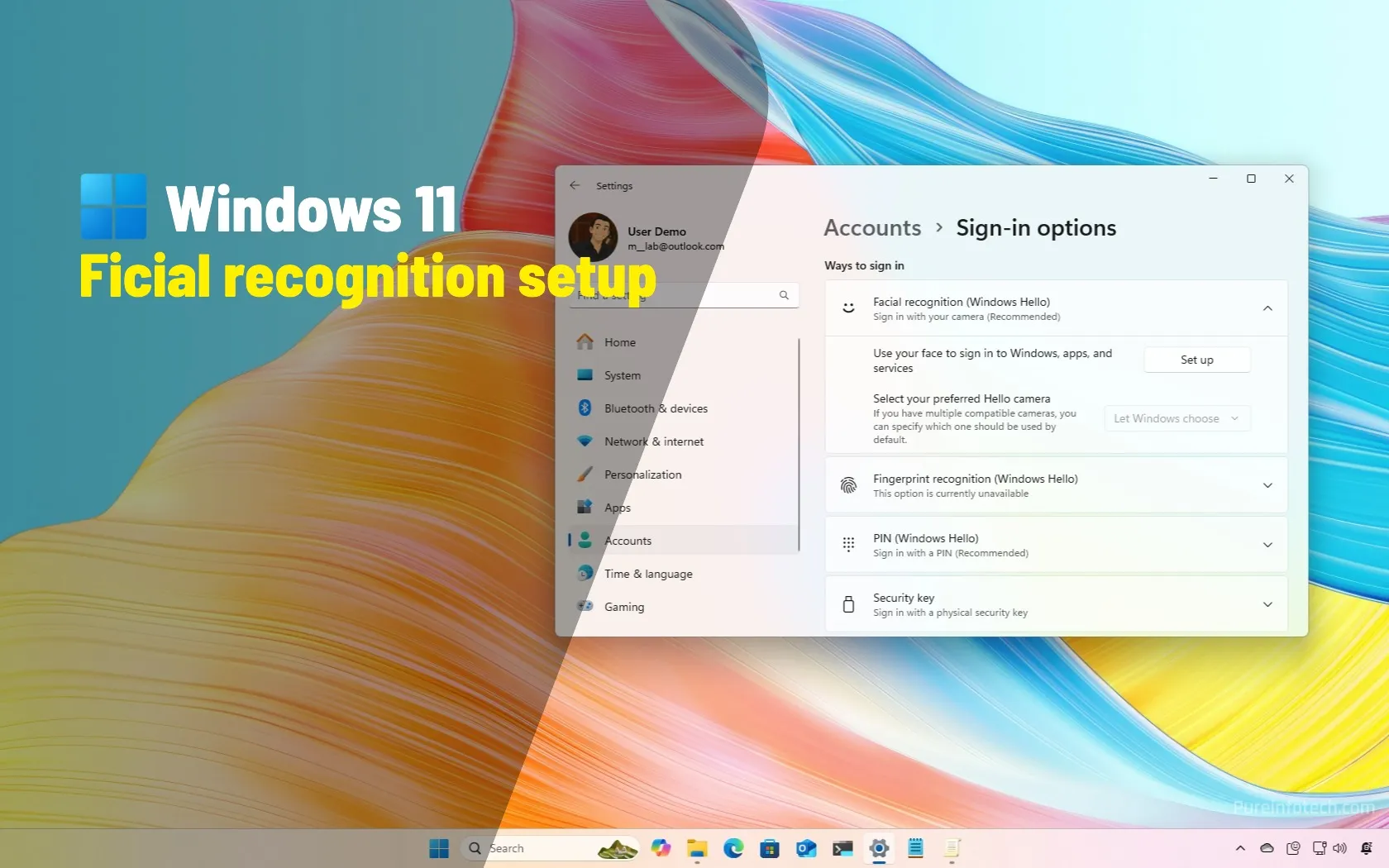Screen dimensions: 1389x868
Task: Select Apps in the Settings sidebar
Action: (x=616, y=507)
